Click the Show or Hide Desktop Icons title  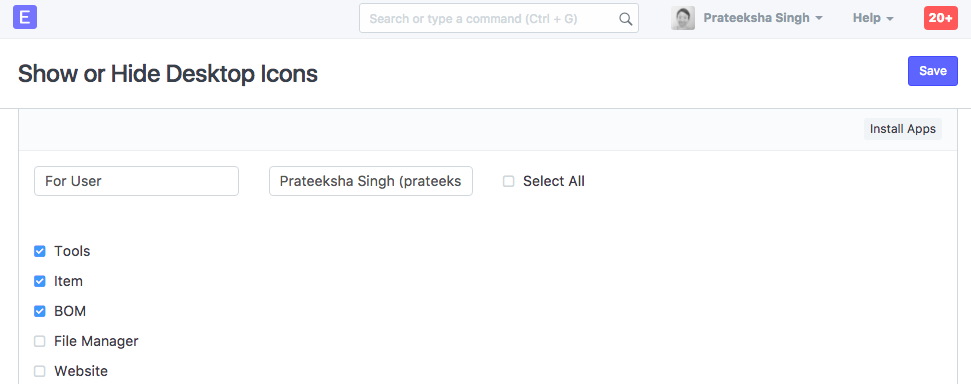click(168, 74)
